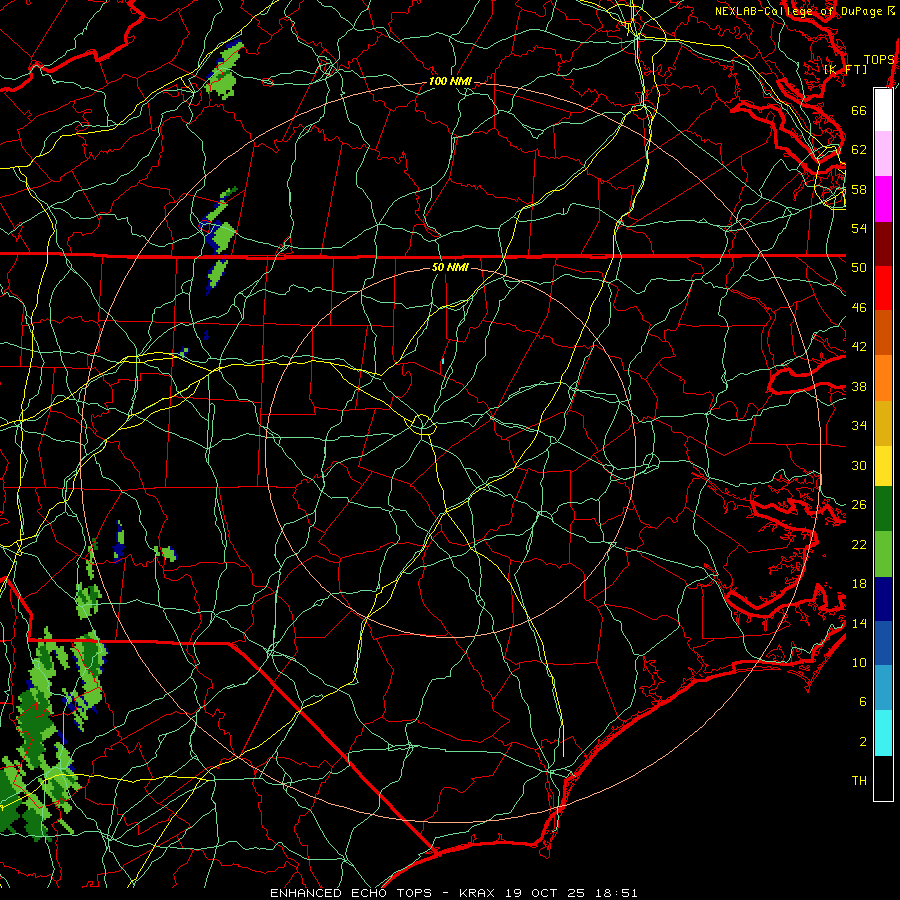900x900 pixels.
Task: Click the black TH threshold legend swatch
Action: [883, 778]
